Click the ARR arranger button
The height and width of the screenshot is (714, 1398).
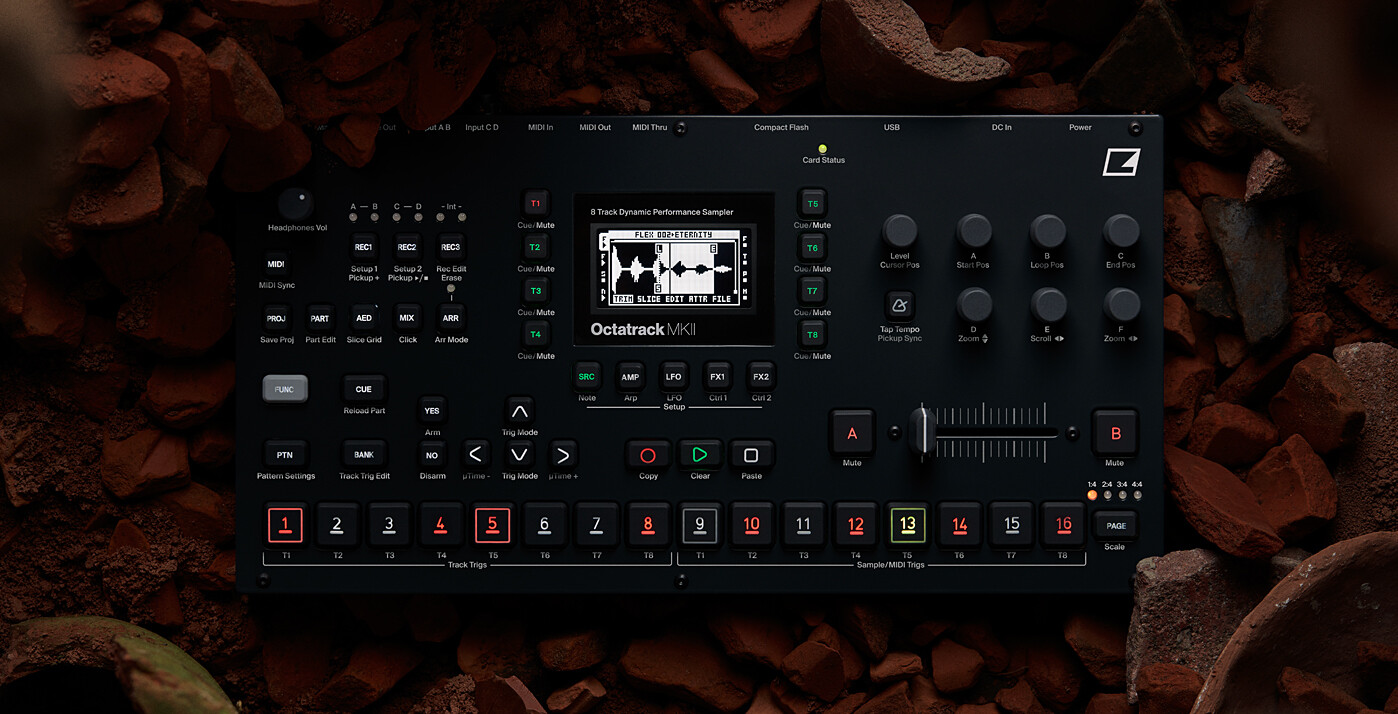[451, 319]
